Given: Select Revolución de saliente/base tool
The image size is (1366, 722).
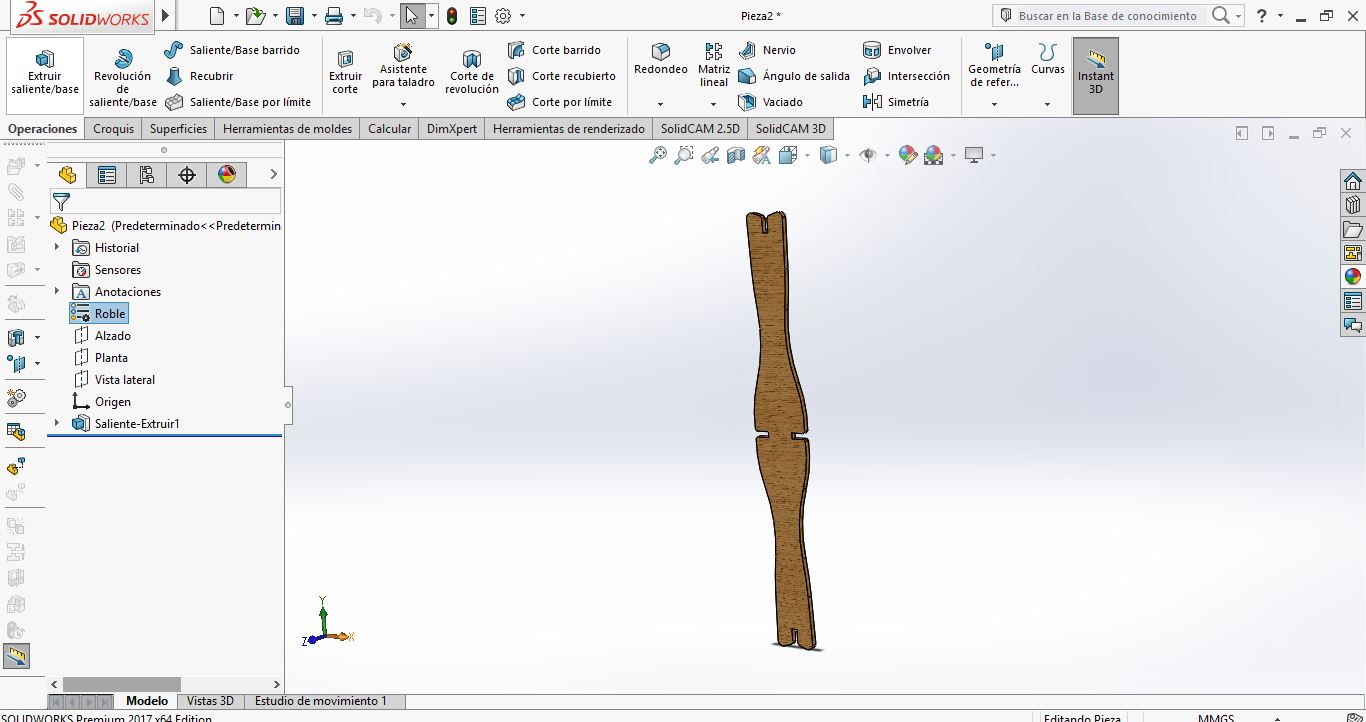Looking at the screenshot, I should tap(123, 77).
